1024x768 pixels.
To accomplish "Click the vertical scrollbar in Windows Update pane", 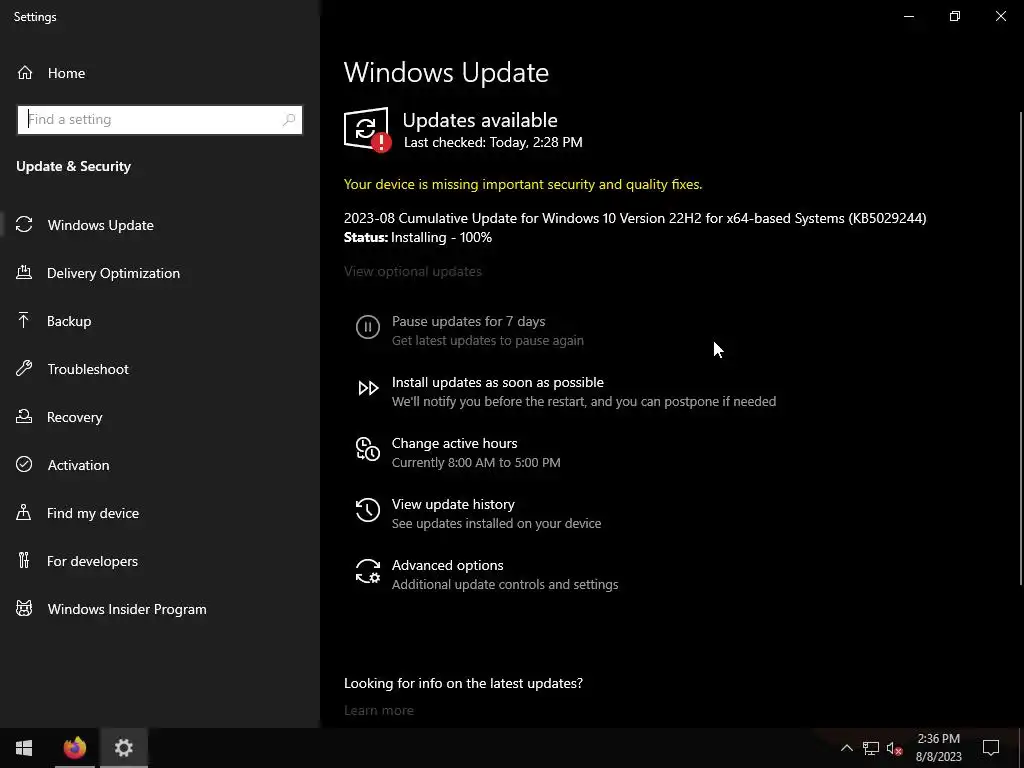I will 1021,349.
